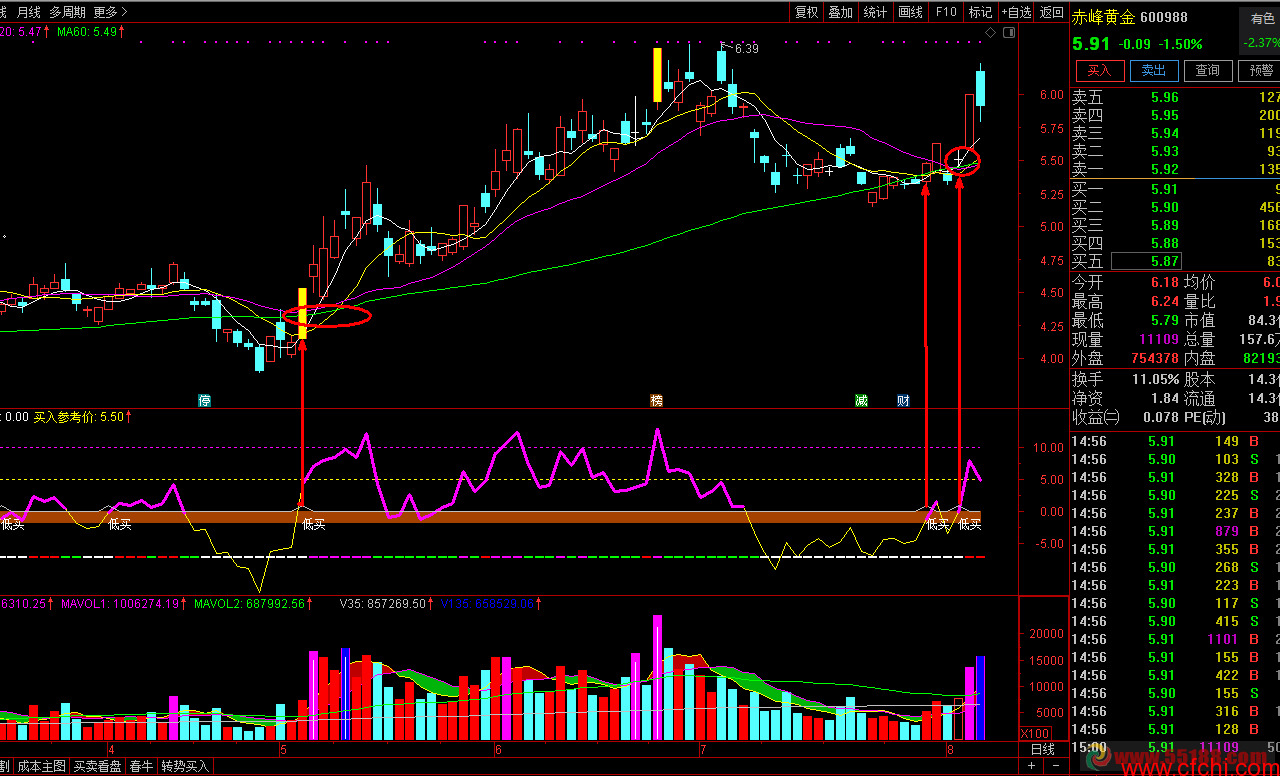Add stock via +自选 button

[1015, 12]
